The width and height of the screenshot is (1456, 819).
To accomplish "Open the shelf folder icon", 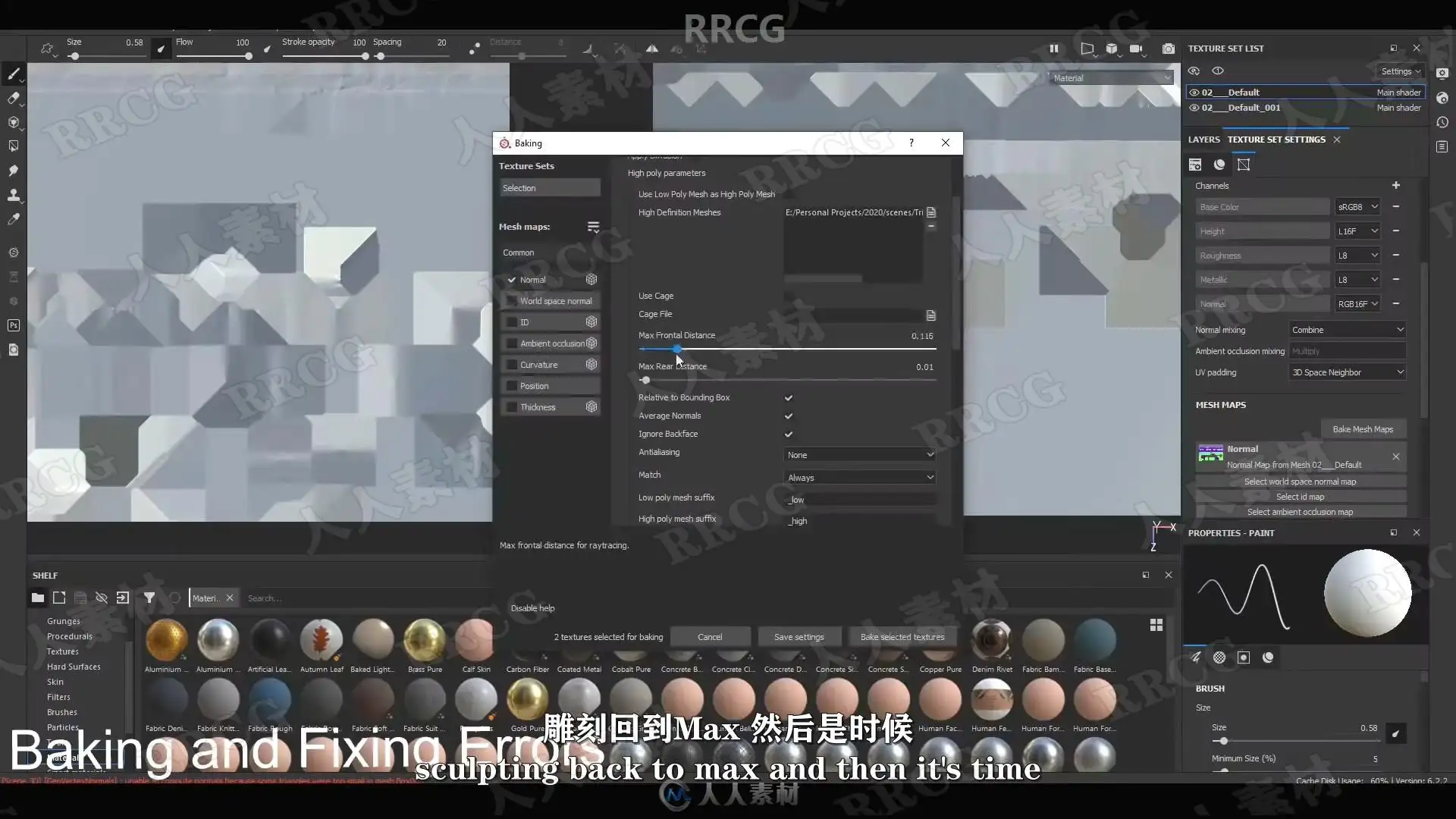I will [x=37, y=598].
